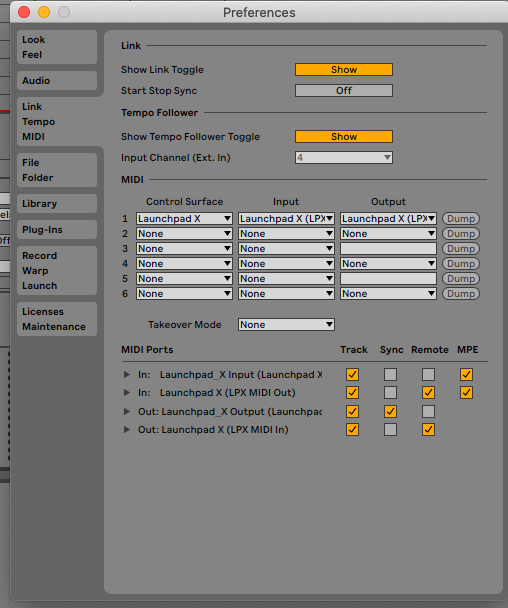
Task: Uncheck Track for In: LPX MIDI Out
Action: click(352, 393)
